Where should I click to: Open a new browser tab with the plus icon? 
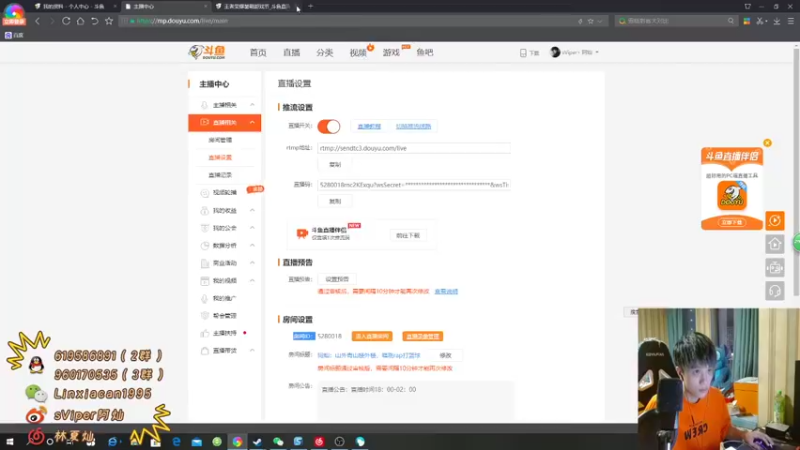[x=310, y=6]
